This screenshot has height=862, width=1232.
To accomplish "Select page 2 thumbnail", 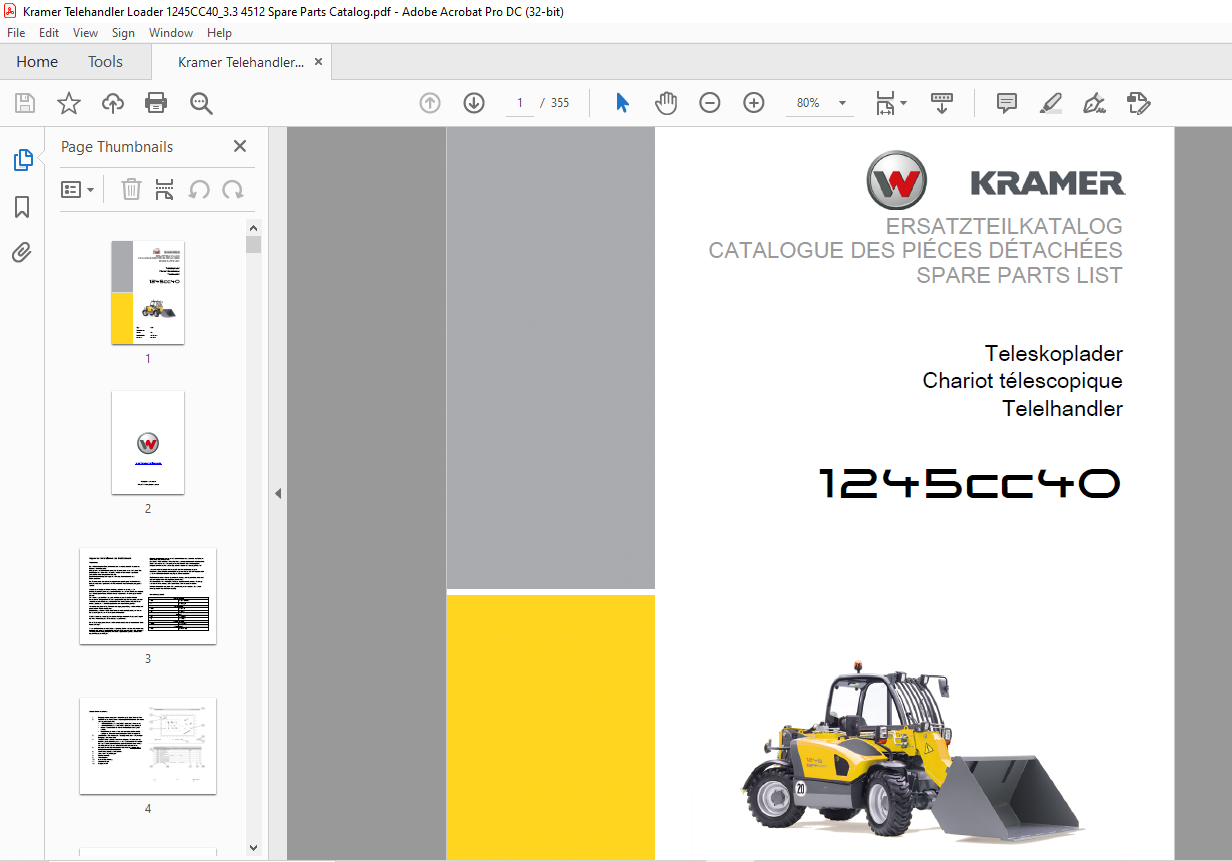I will click(148, 442).
